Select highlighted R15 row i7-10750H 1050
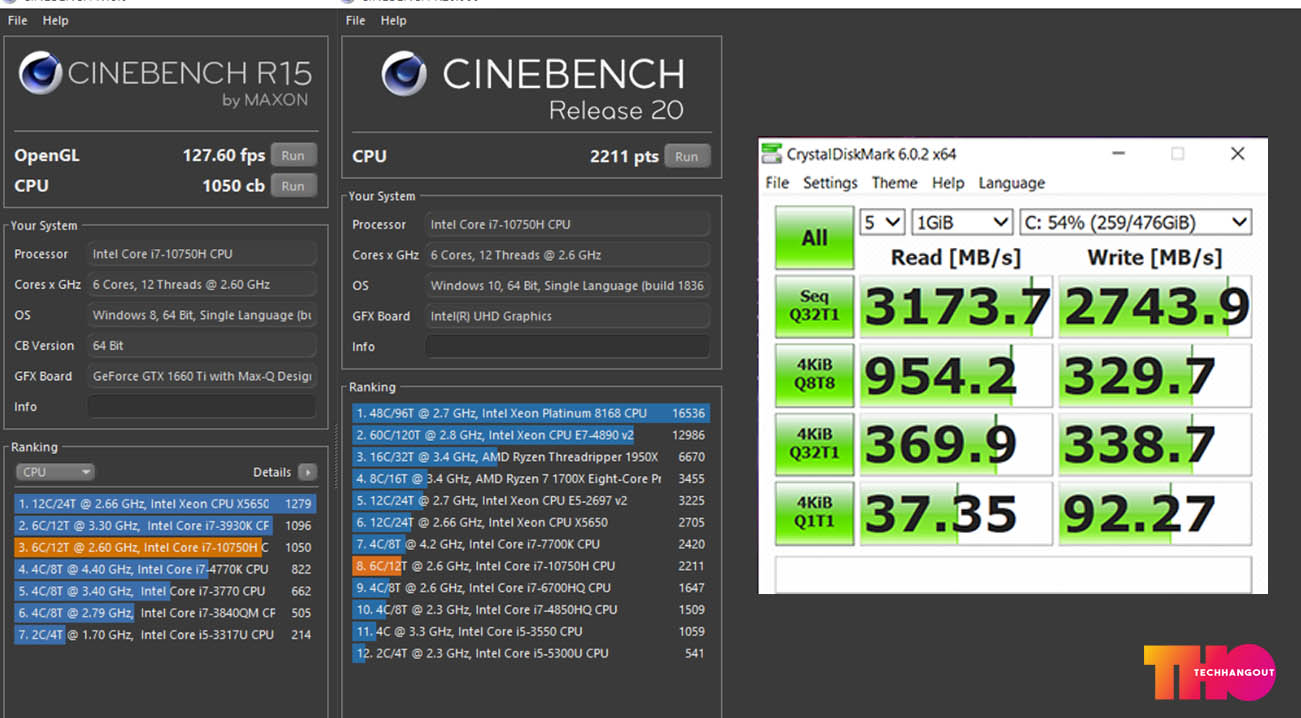 165,547
